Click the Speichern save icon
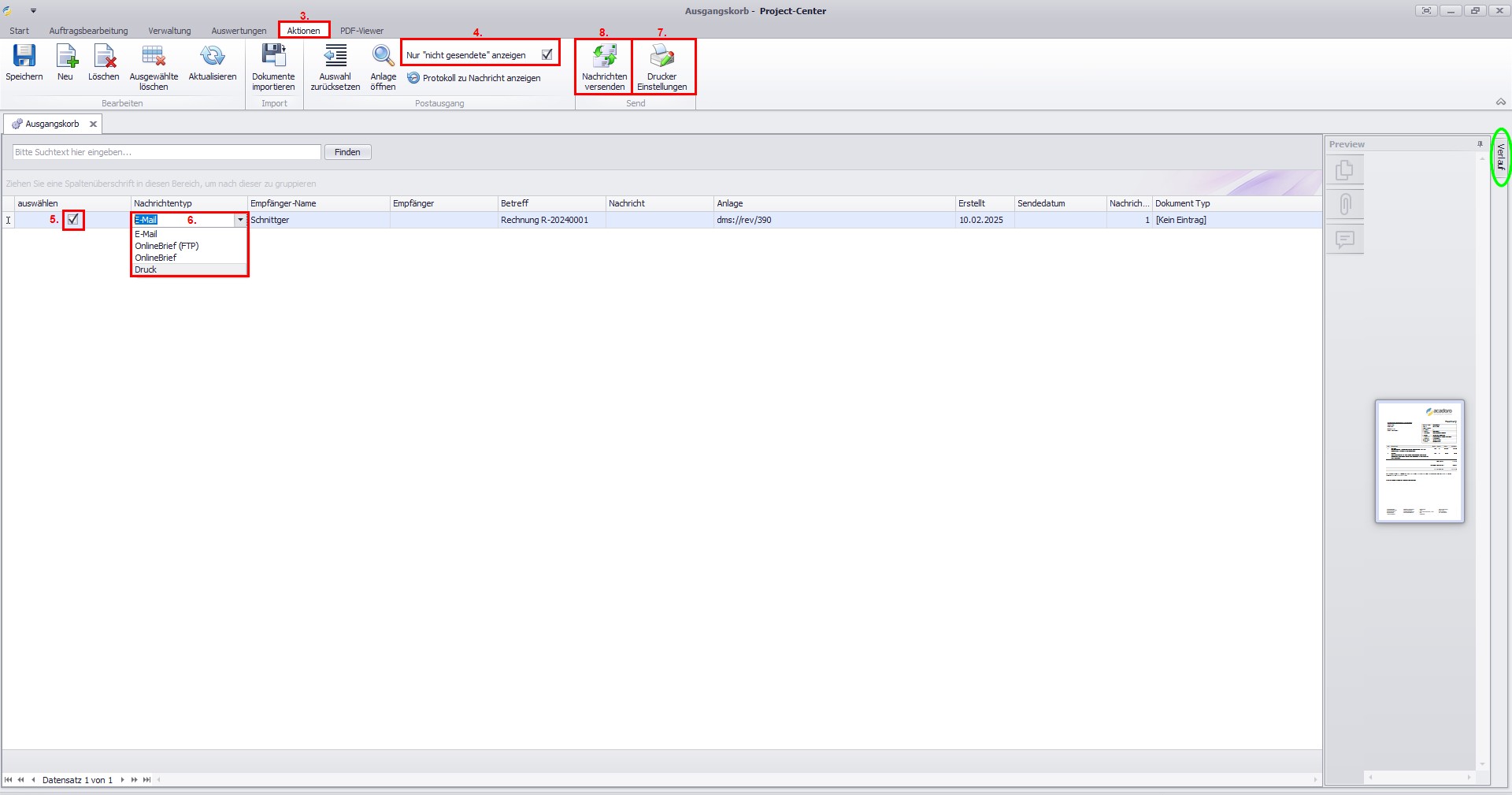 [x=24, y=57]
